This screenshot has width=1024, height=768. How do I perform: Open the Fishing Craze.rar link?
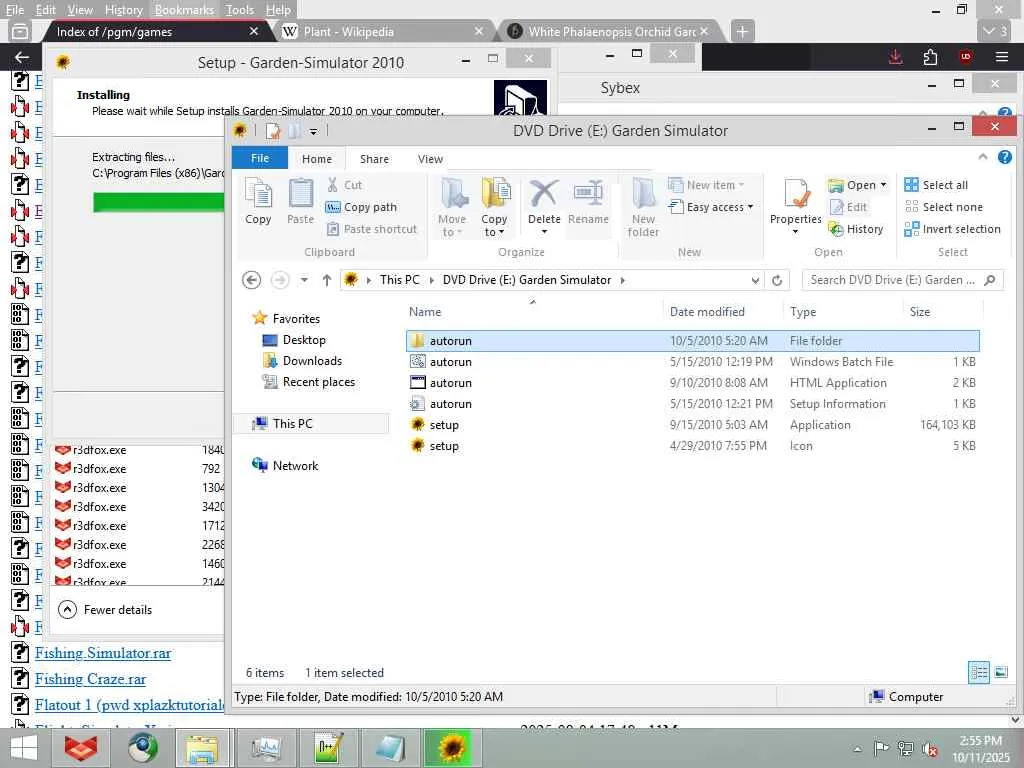pyautogui.click(x=90, y=679)
